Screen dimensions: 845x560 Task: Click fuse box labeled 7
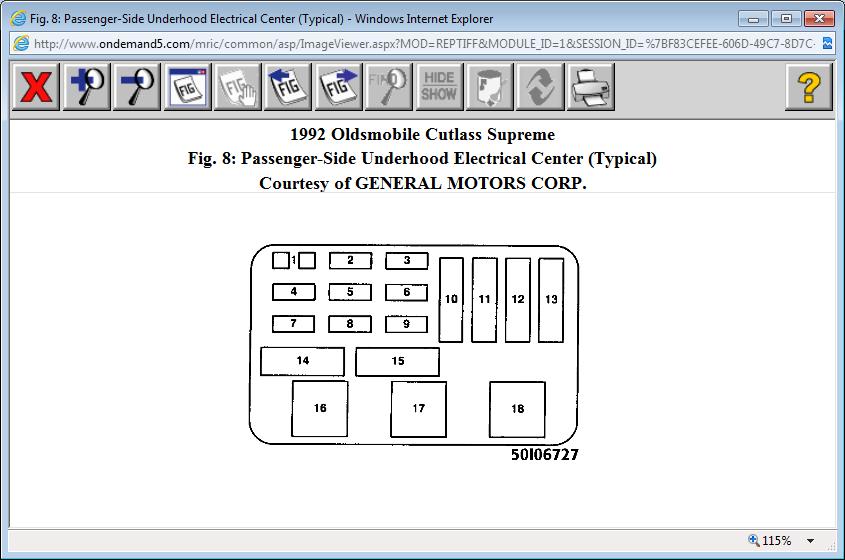point(294,323)
